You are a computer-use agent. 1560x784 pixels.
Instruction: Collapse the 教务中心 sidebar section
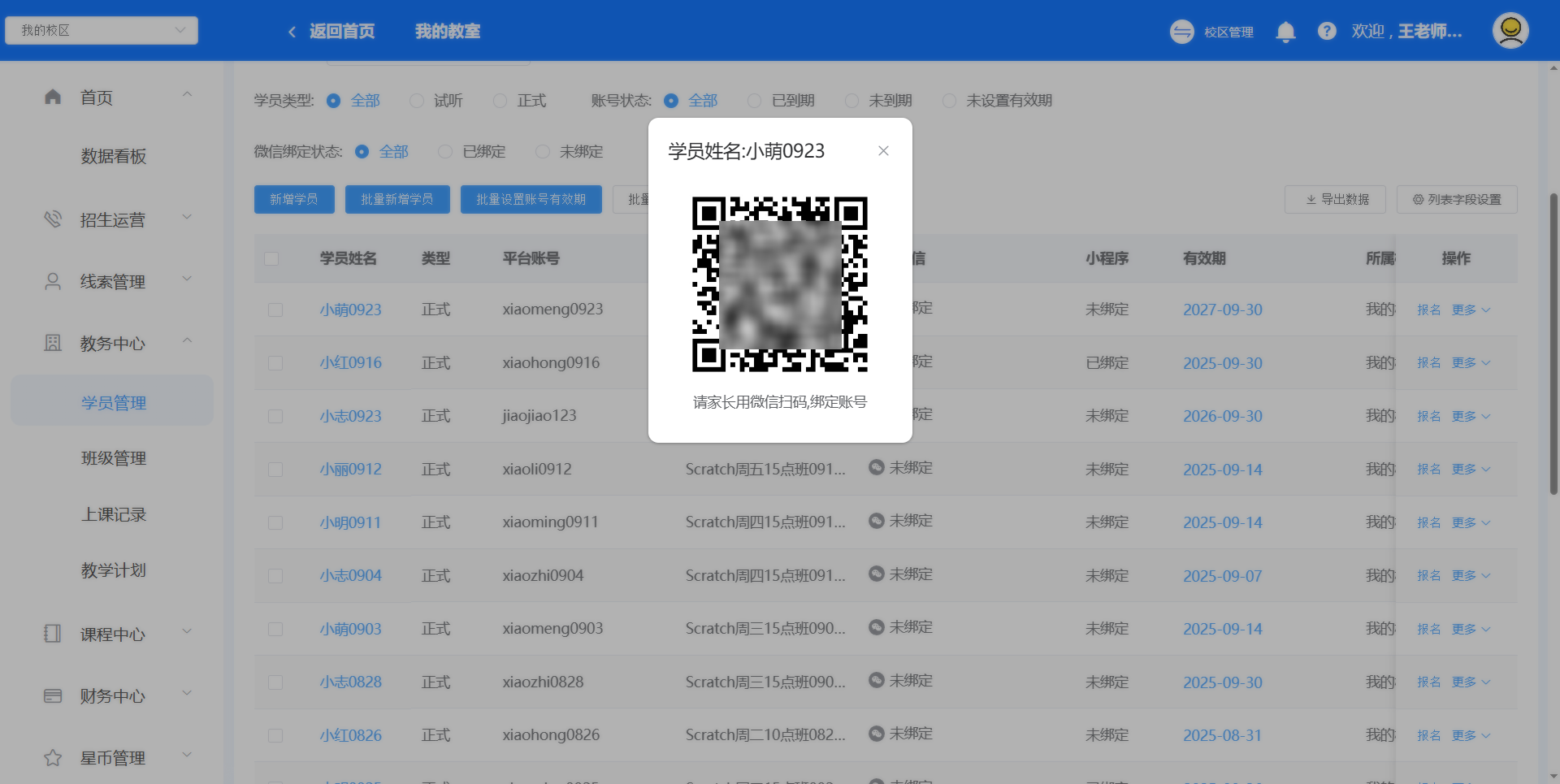pos(187,340)
